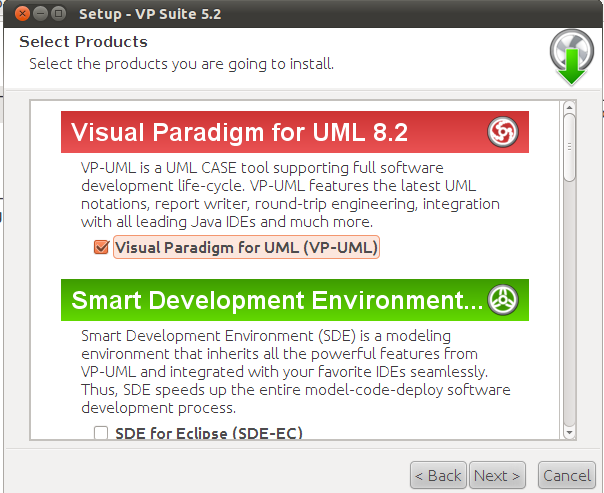Close the Setup window with the red button

(22, 14)
